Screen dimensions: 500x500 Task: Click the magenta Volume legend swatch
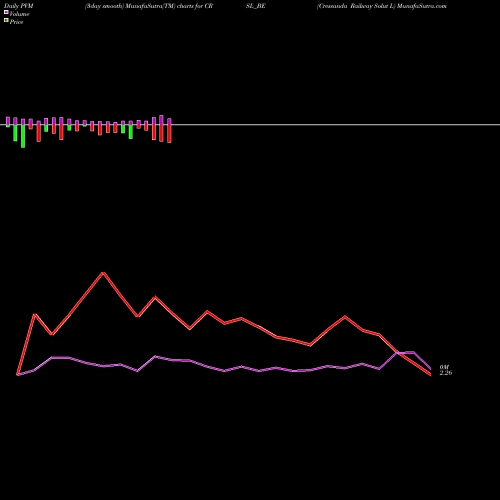6,12
